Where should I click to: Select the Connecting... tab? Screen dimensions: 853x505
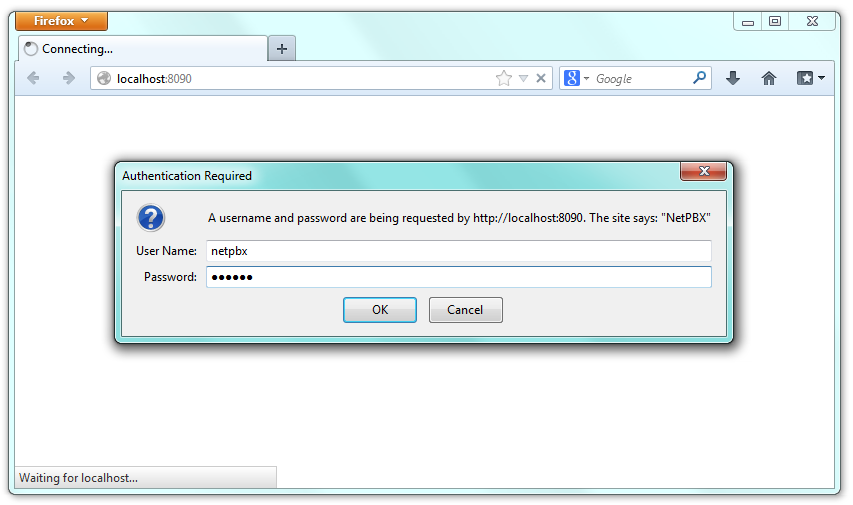click(142, 48)
